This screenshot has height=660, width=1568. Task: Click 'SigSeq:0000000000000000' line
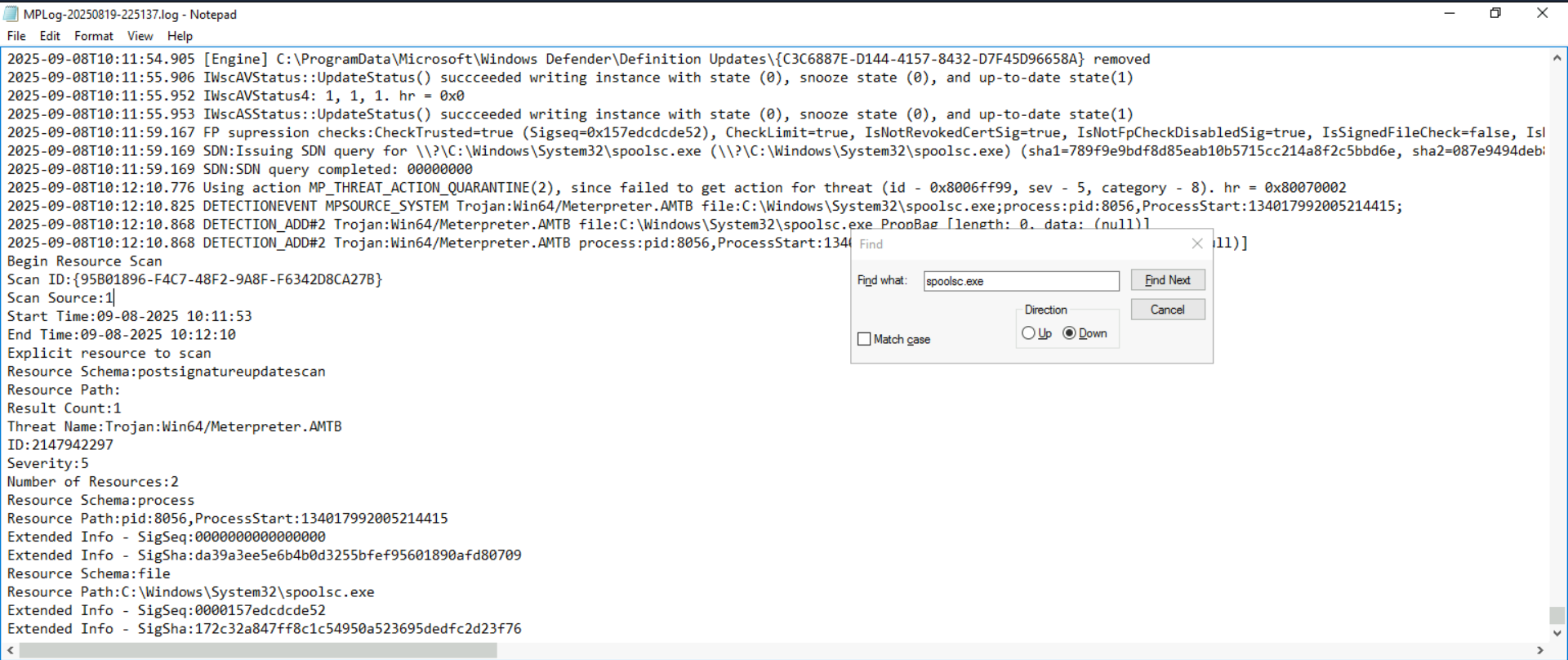coord(167,537)
